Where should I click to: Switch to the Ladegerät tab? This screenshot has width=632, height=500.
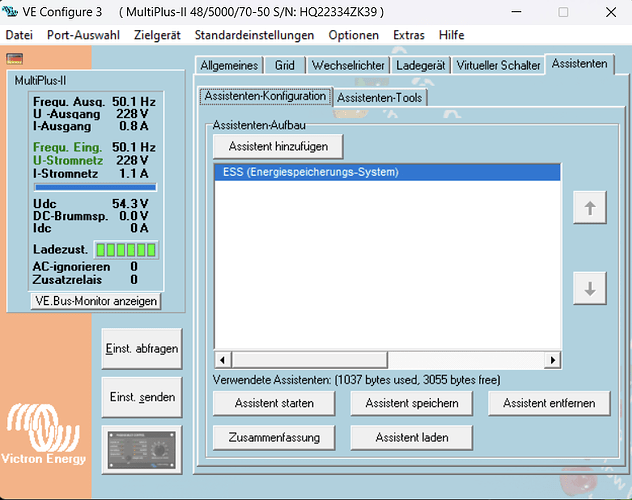click(x=420, y=65)
